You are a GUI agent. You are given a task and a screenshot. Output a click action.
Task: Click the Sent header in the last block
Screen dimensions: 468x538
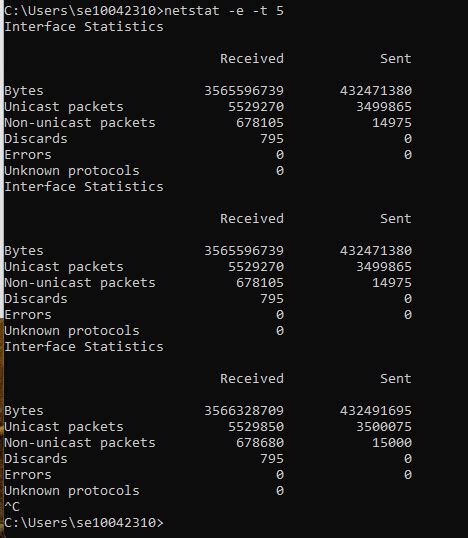coord(396,378)
